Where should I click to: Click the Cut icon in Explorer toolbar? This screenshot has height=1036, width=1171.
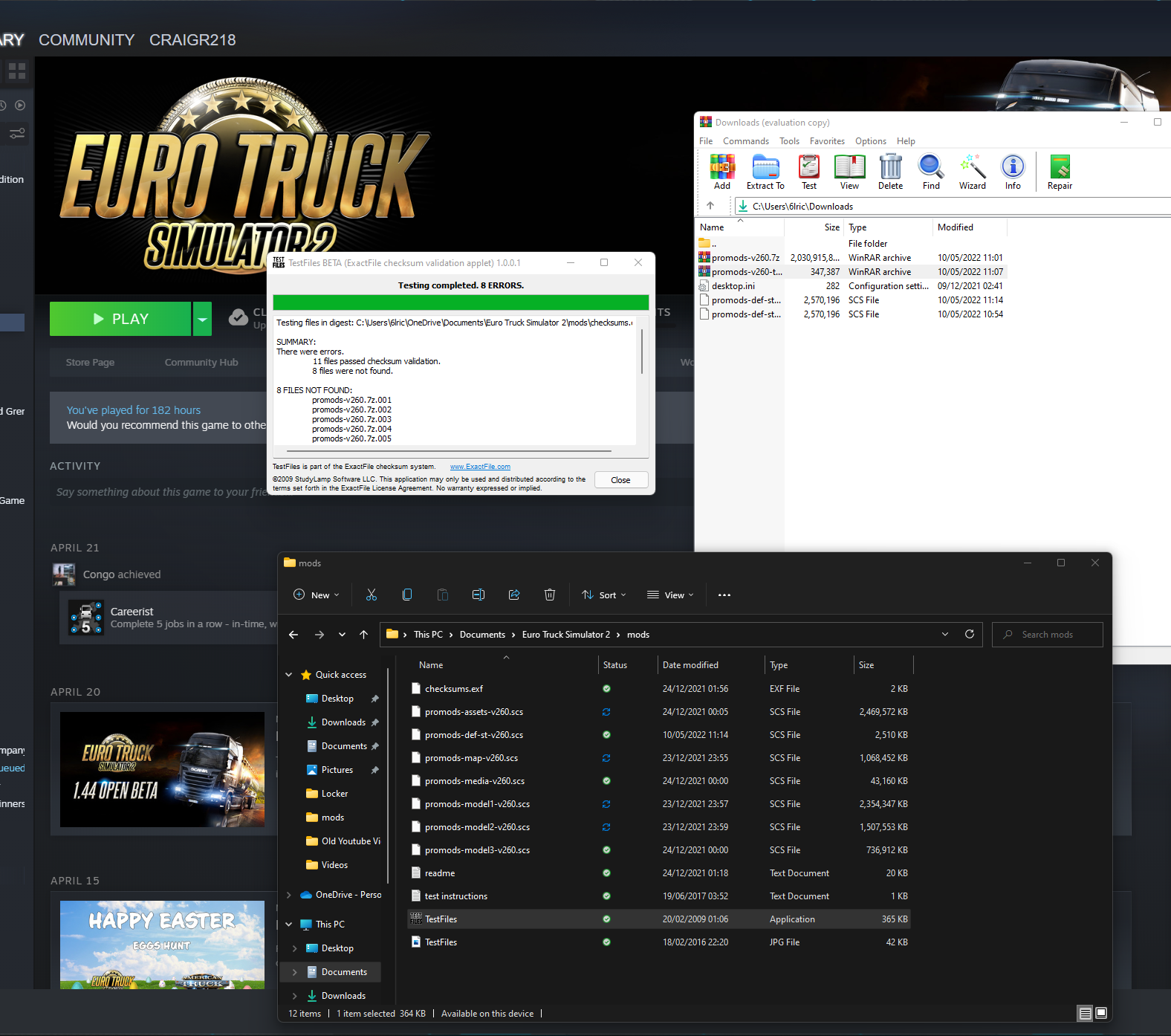click(372, 595)
